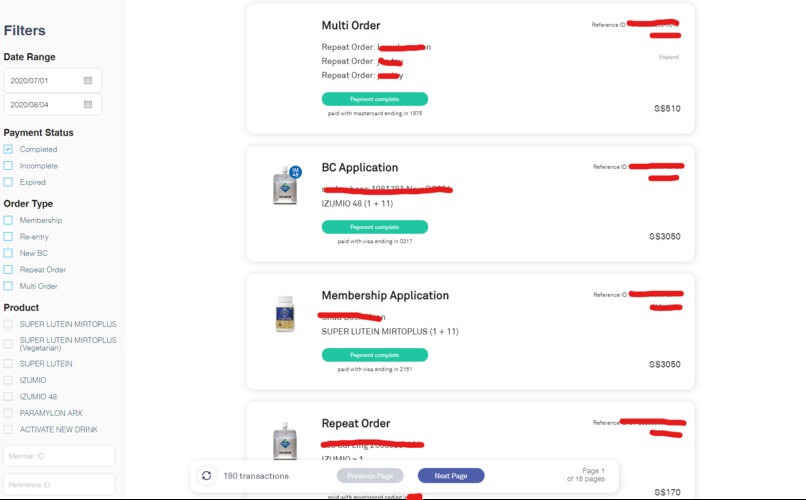Click the Page 1 of 18 pages indicator
Screen dimensions: 806x500
586,475
